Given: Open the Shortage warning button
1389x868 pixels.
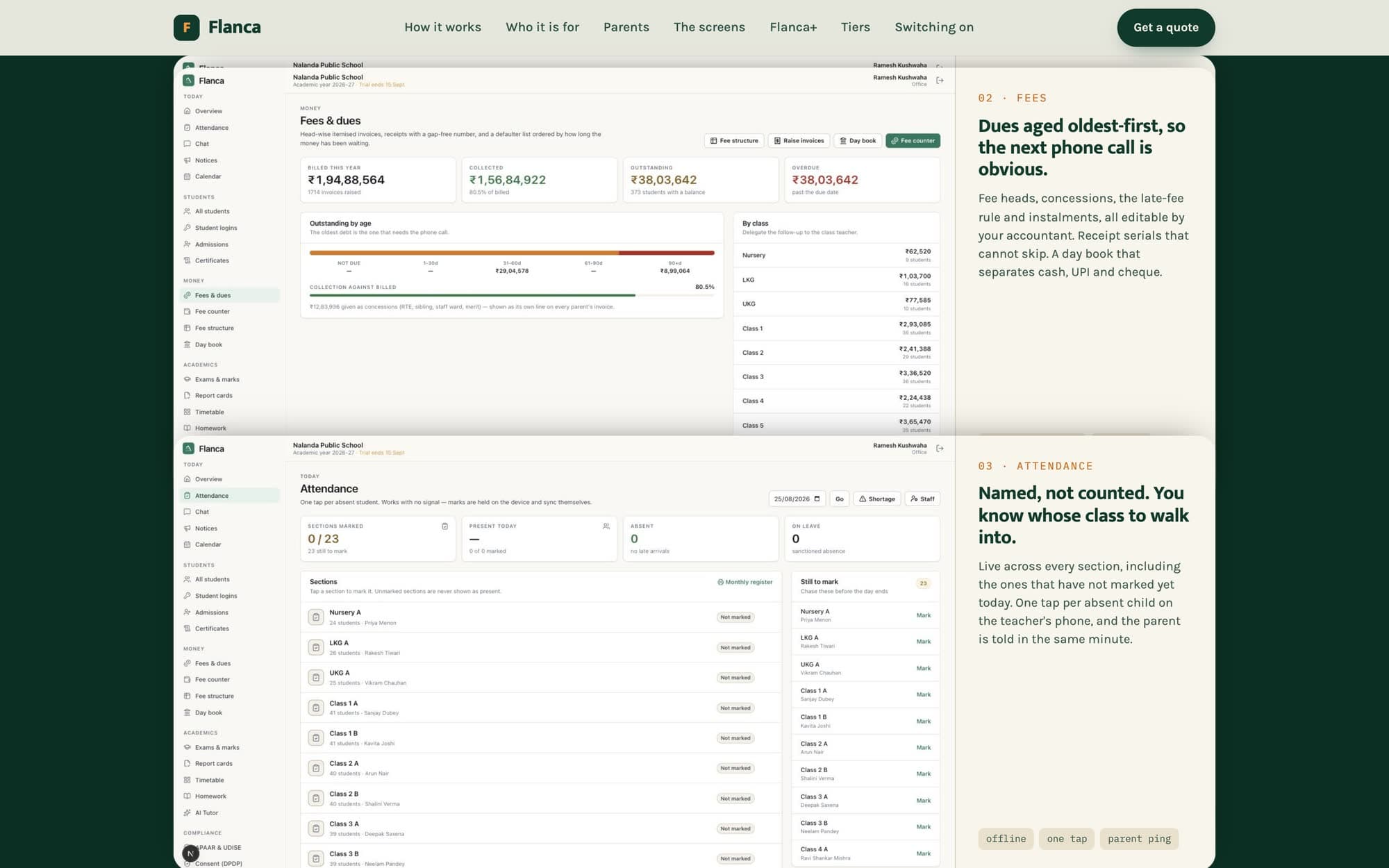Looking at the screenshot, I should (877, 499).
